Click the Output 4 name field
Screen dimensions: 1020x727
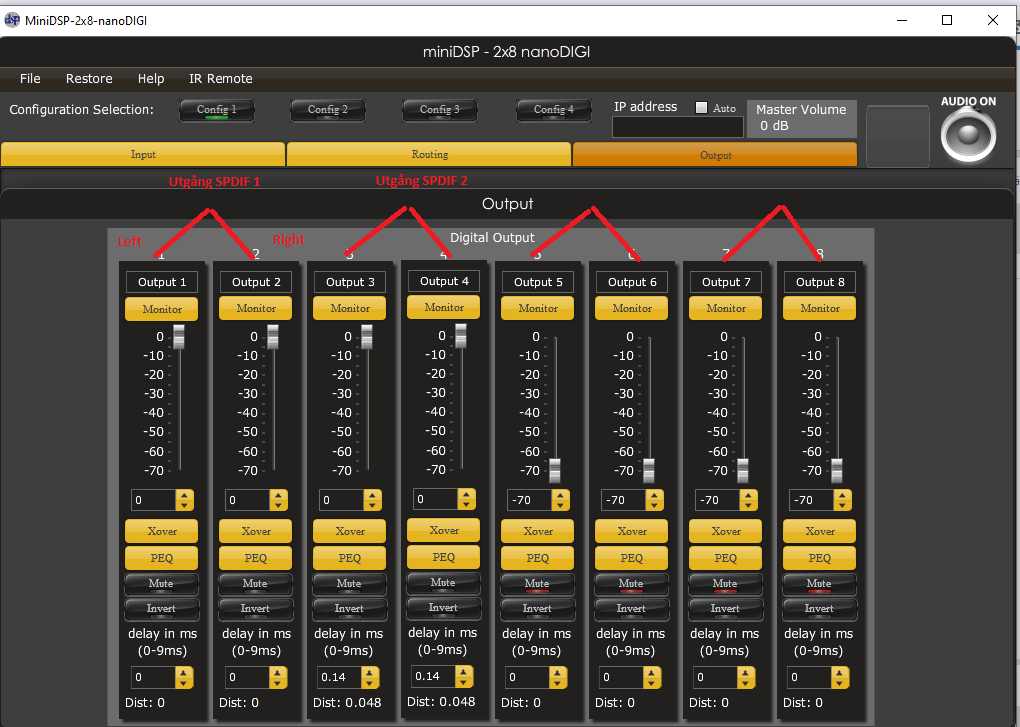coord(444,281)
